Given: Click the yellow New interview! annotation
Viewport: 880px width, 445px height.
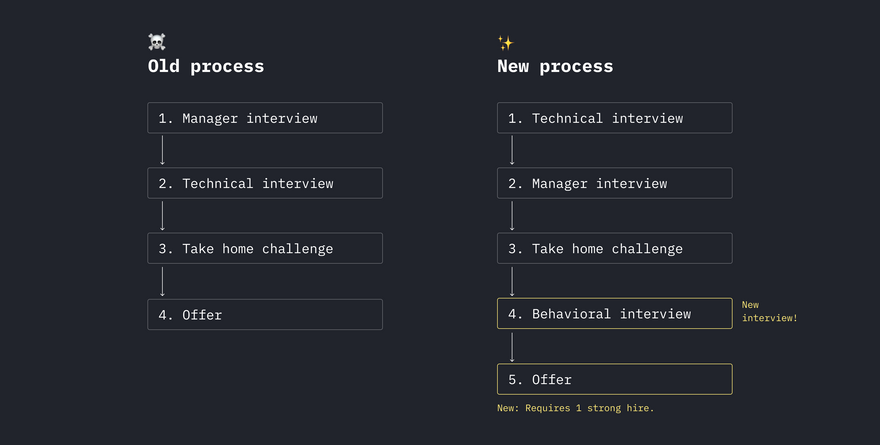Looking at the screenshot, I should click(769, 311).
